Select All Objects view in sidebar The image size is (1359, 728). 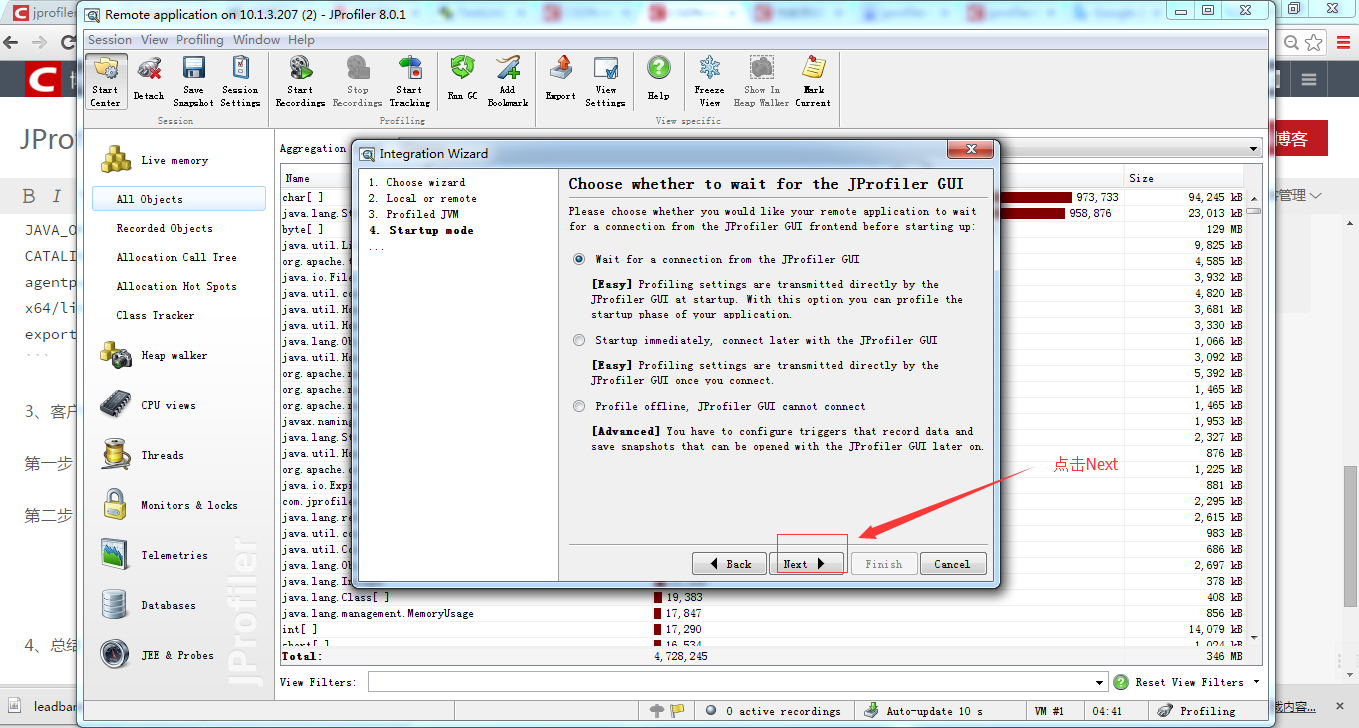tap(179, 199)
